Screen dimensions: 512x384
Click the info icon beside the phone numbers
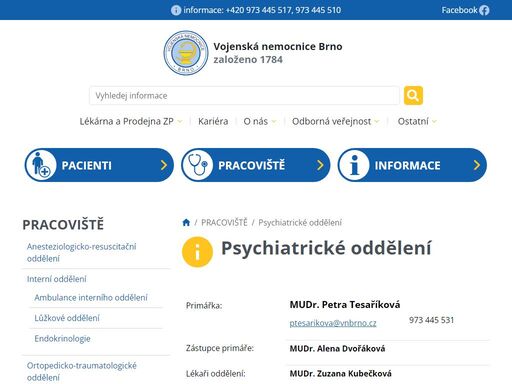pyautogui.click(x=176, y=10)
